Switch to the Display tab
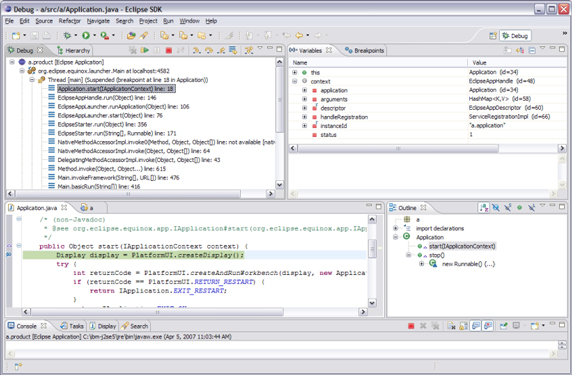This screenshot has width=572, height=375. [103, 326]
